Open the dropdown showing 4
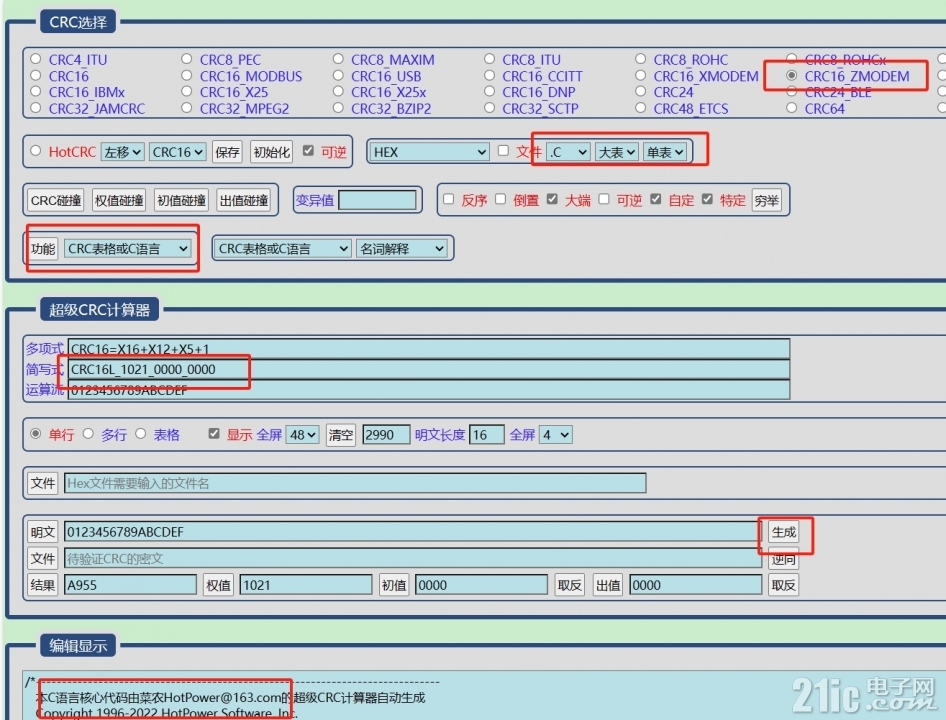946x720 pixels. [x=556, y=435]
